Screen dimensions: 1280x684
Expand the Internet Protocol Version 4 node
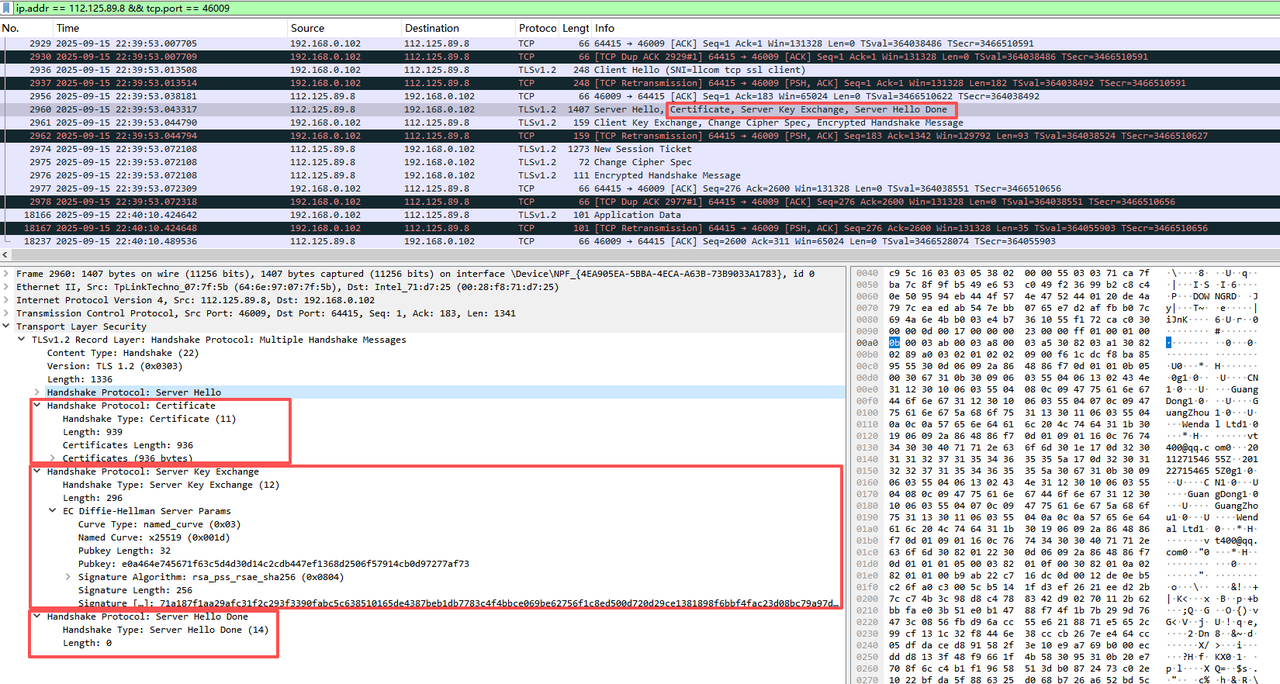8,299
